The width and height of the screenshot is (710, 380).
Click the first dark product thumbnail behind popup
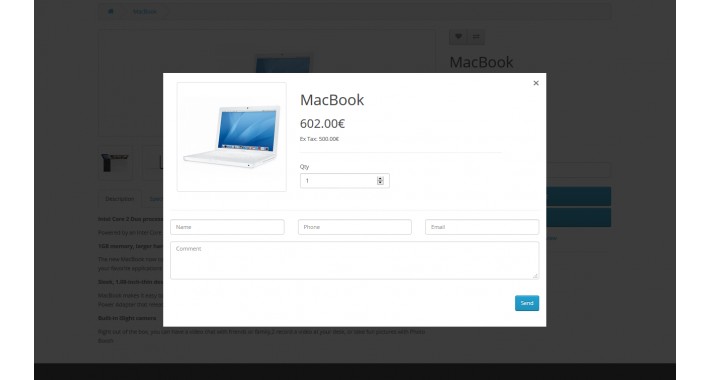[115, 163]
